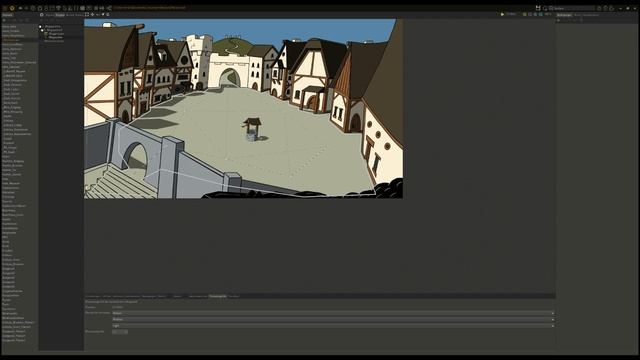
Task: Click the white city gate archway
Action: [229, 78]
